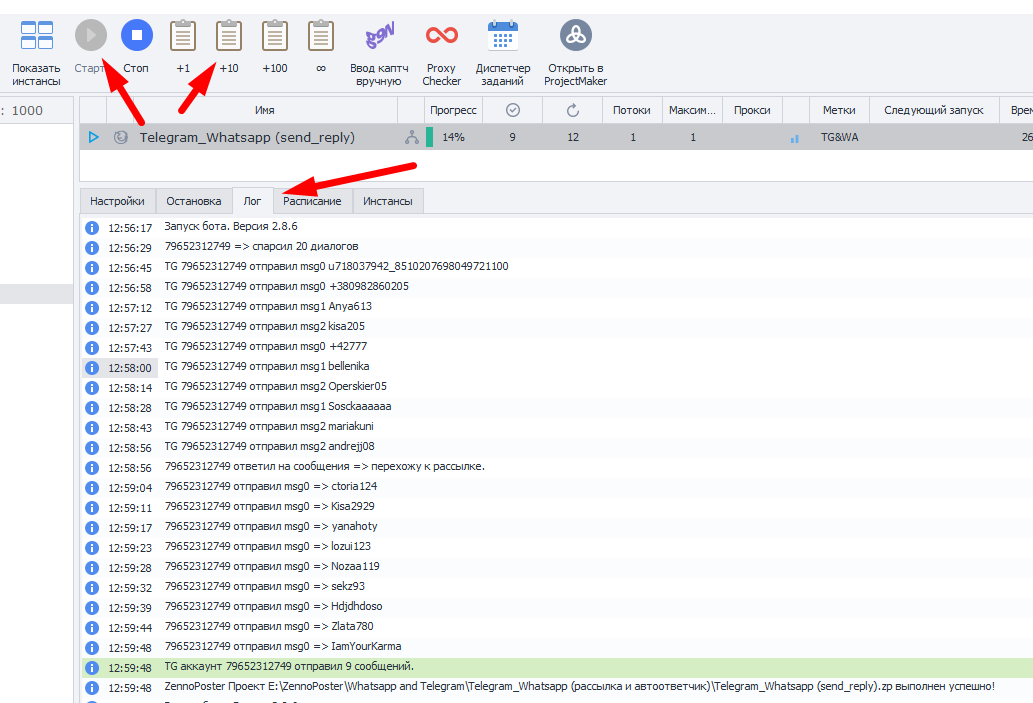Screen dimensions: 1033x703
Task: Click info icon at 12:56:45 log row
Action: [92, 268]
